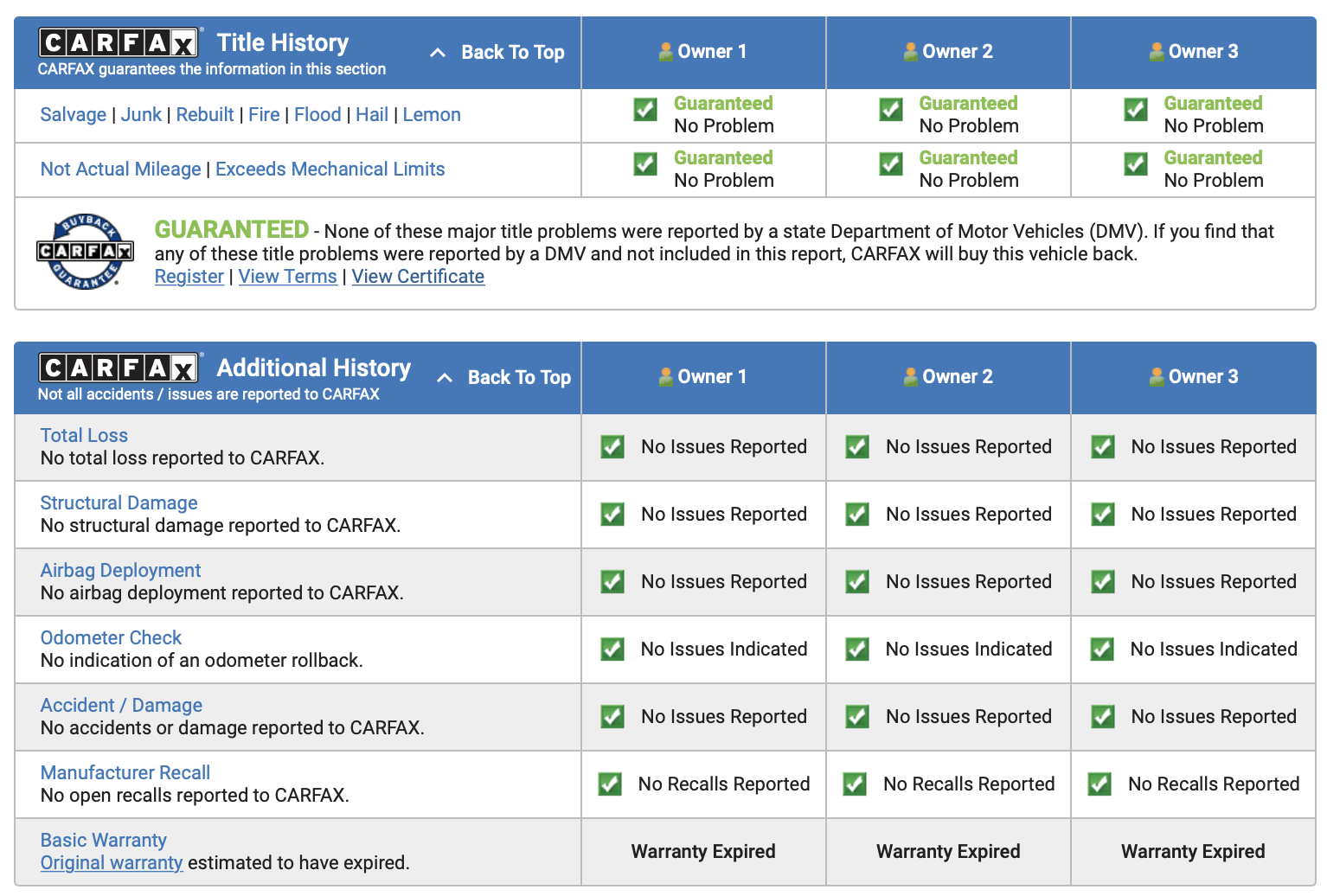
Task: Open the Total Loss link
Action: tap(84, 435)
